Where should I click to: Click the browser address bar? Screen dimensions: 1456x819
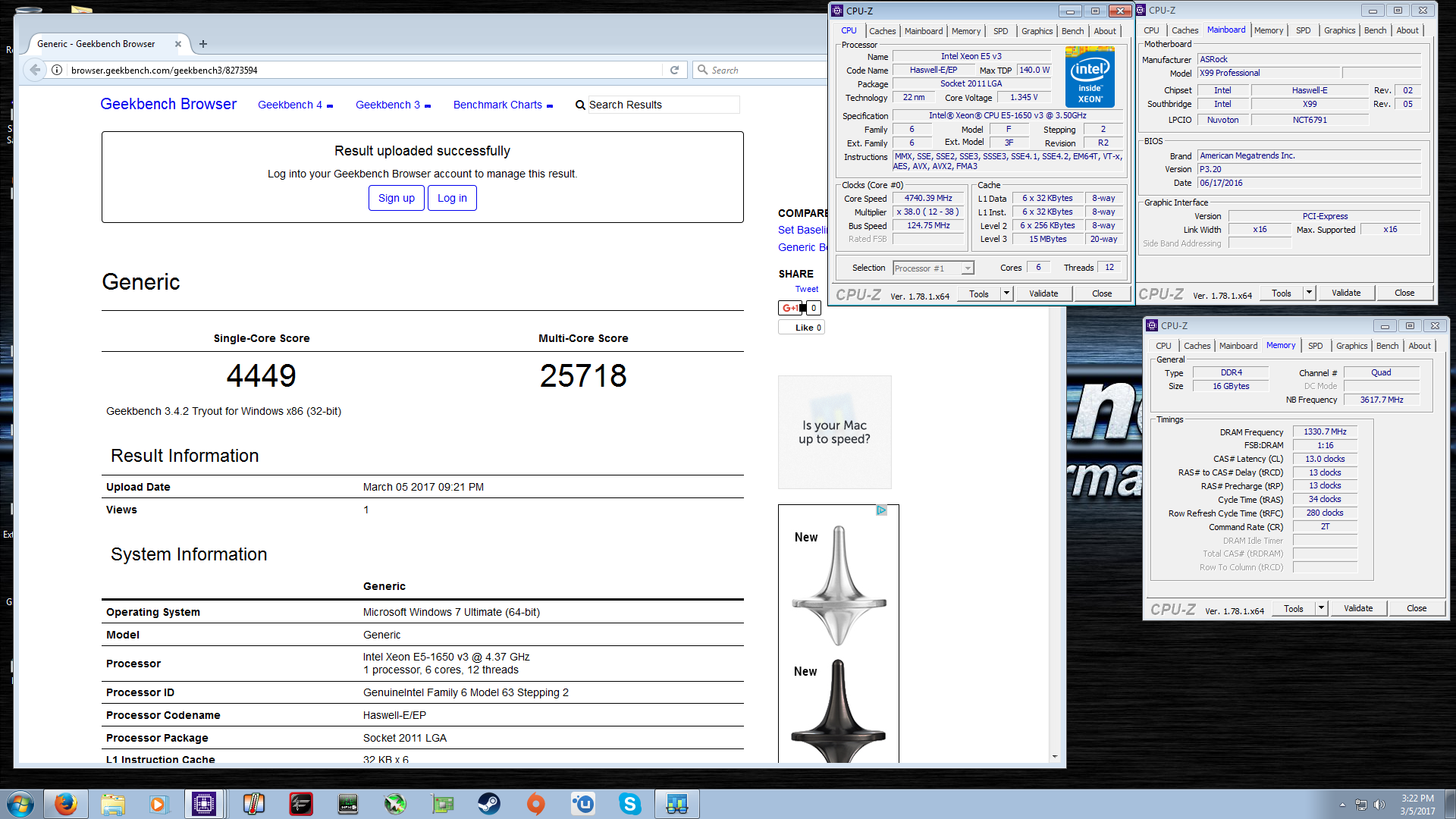(x=364, y=70)
